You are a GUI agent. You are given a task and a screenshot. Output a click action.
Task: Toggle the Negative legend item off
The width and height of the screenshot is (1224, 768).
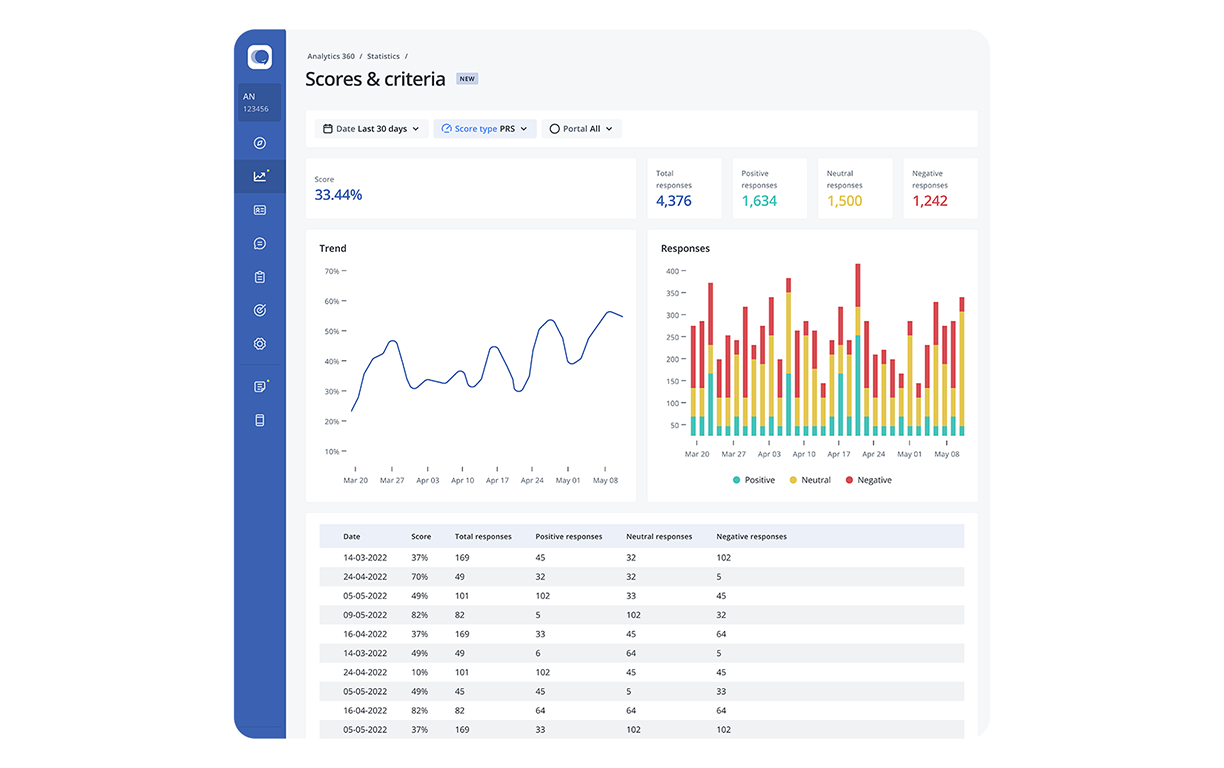[x=866, y=480]
